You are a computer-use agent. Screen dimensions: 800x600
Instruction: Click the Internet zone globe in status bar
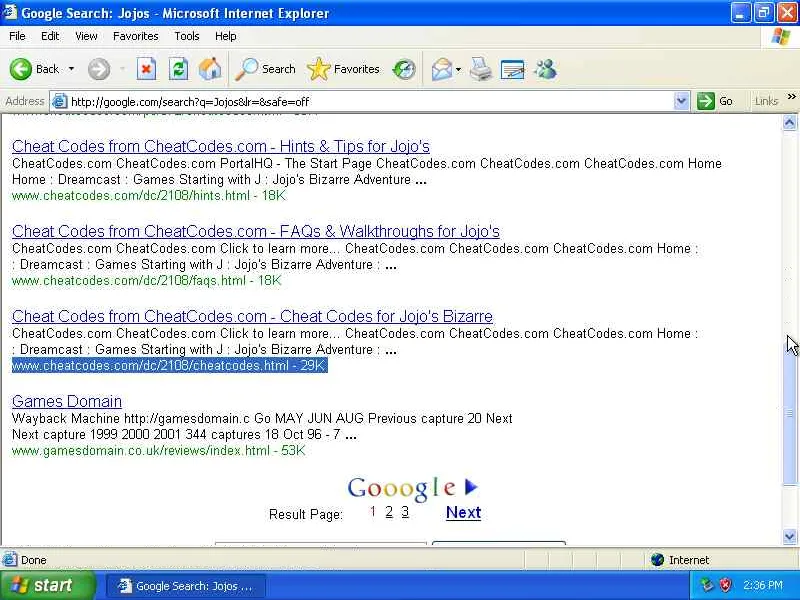tap(657, 560)
